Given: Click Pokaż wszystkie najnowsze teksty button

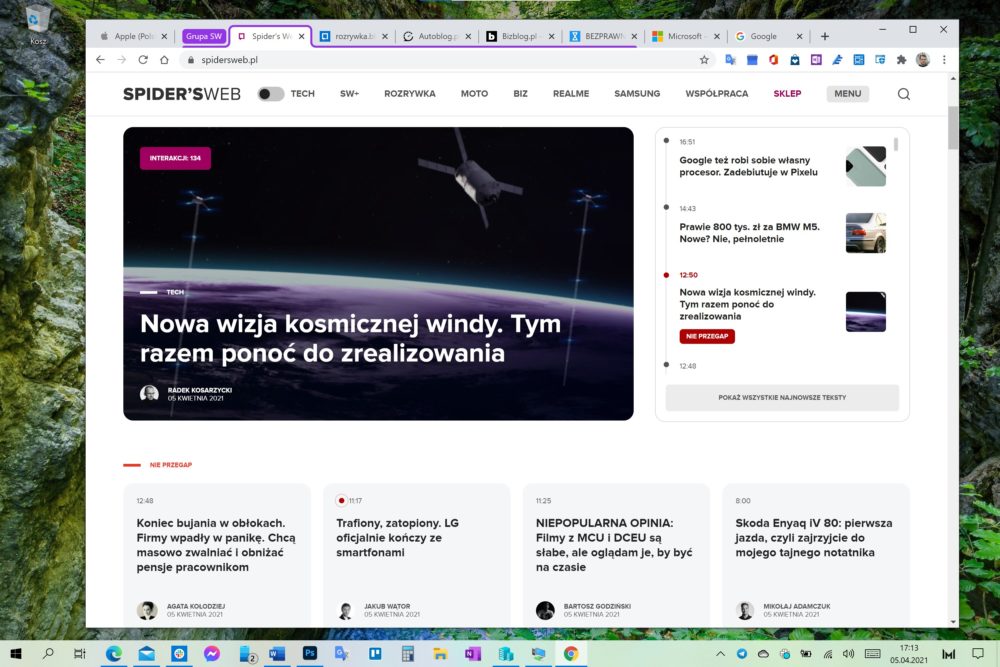Looking at the screenshot, I should [x=782, y=397].
